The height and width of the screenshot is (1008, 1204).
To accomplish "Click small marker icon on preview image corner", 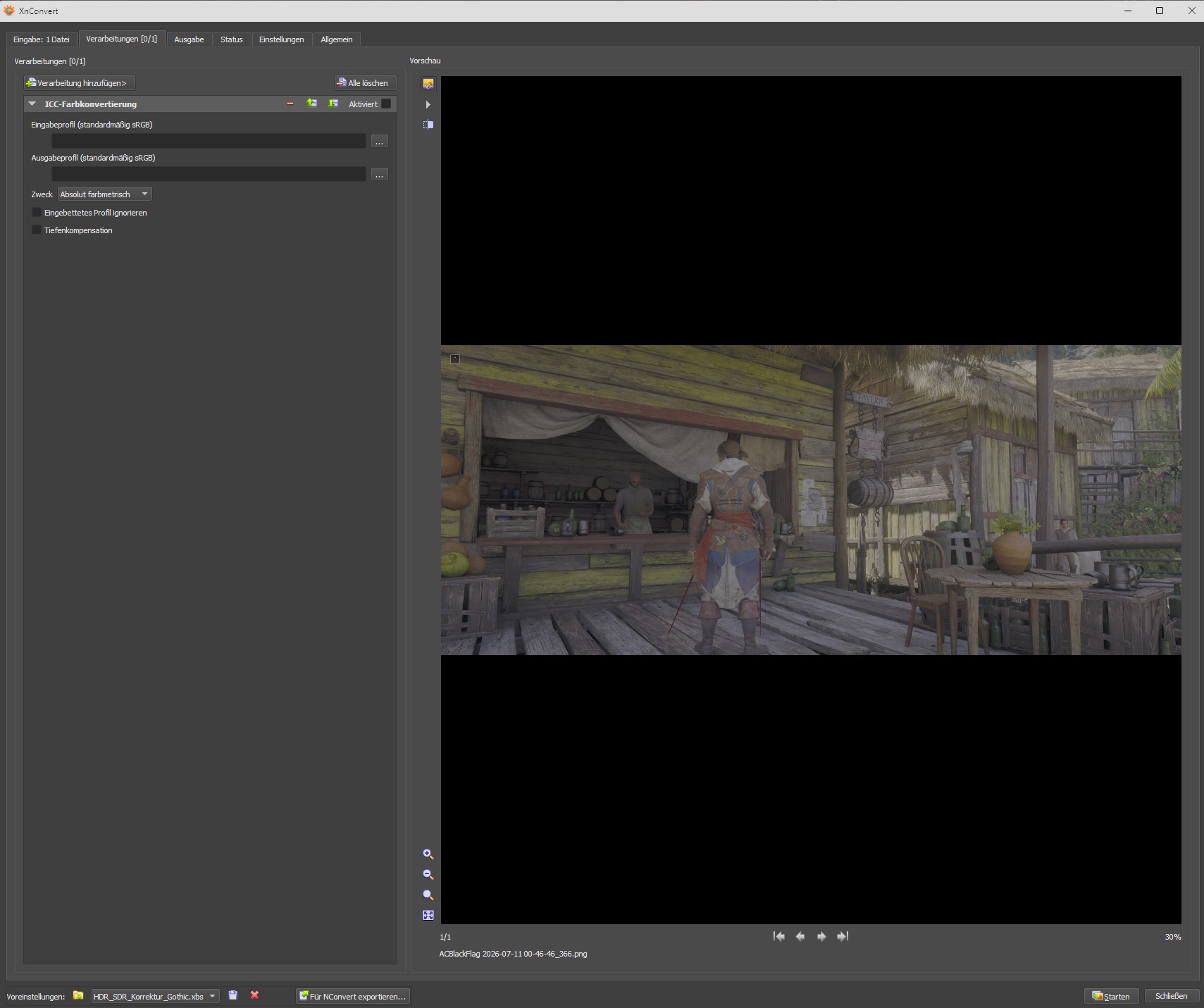I will (x=455, y=359).
